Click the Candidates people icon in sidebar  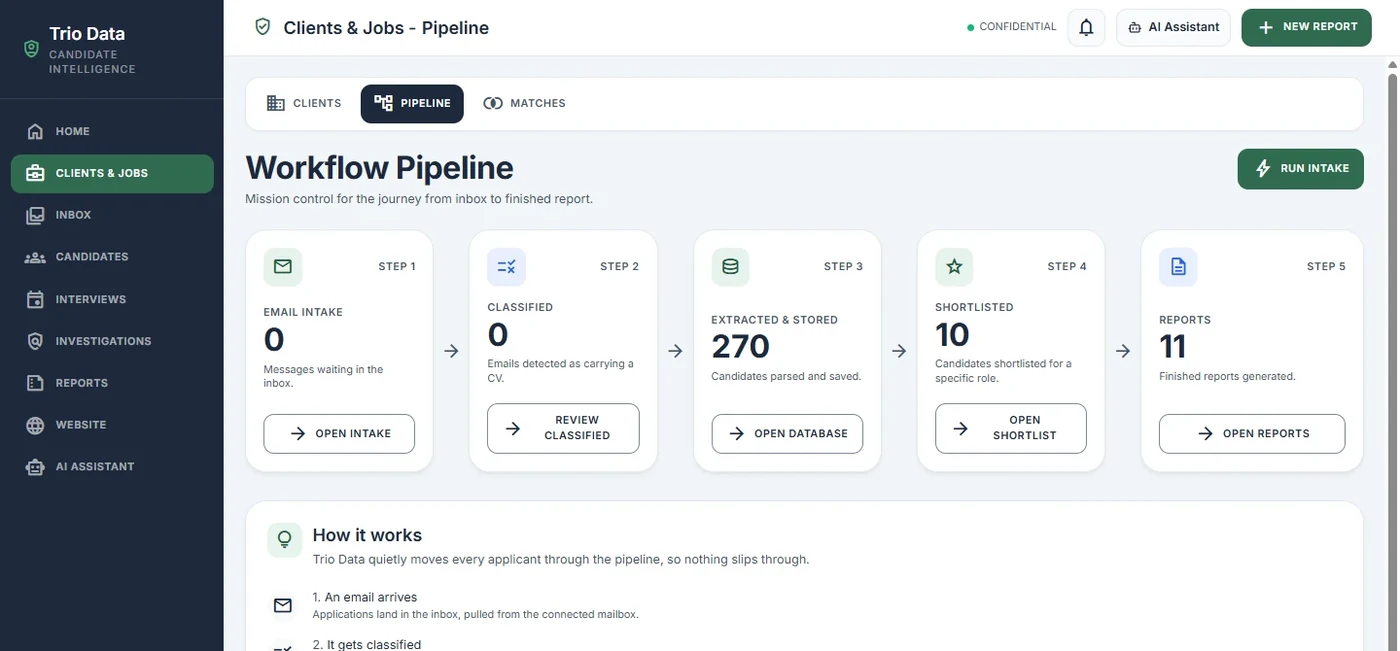pyautogui.click(x=35, y=257)
